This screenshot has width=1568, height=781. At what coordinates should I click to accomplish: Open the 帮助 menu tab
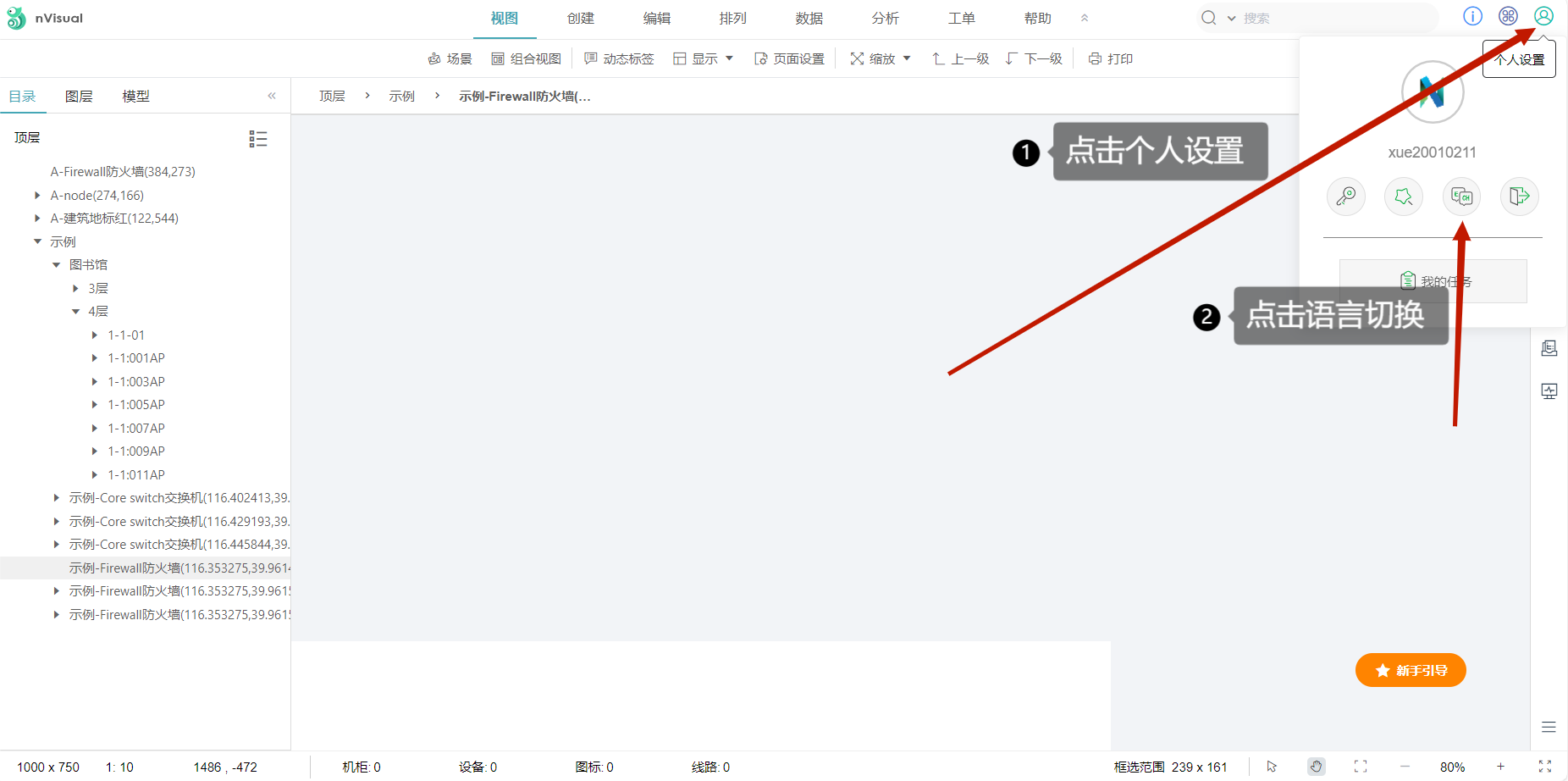pyautogui.click(x=1038, y=19)
